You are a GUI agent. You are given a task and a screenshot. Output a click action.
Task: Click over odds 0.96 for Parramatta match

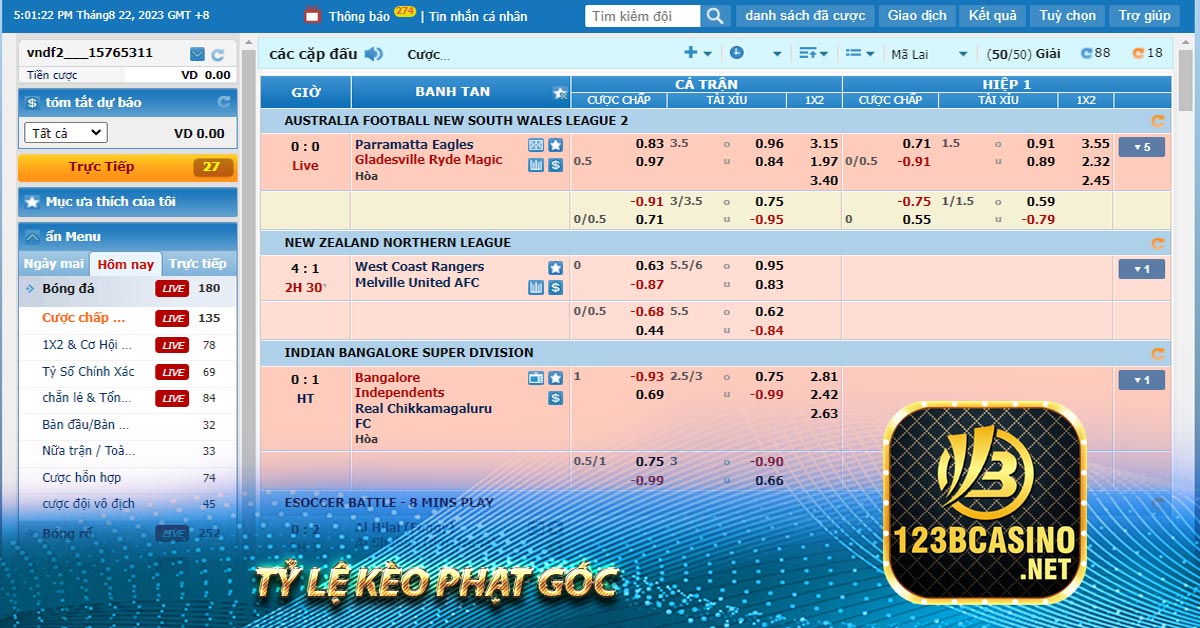point(770,144)
